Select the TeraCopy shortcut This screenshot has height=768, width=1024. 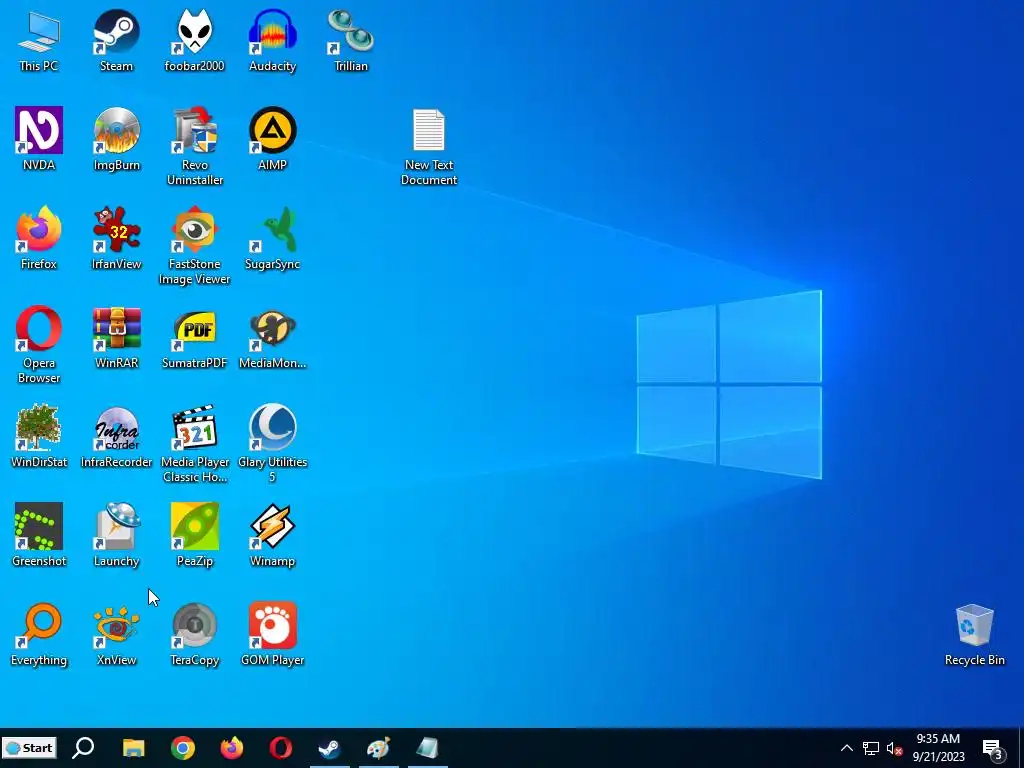point(195,634)
